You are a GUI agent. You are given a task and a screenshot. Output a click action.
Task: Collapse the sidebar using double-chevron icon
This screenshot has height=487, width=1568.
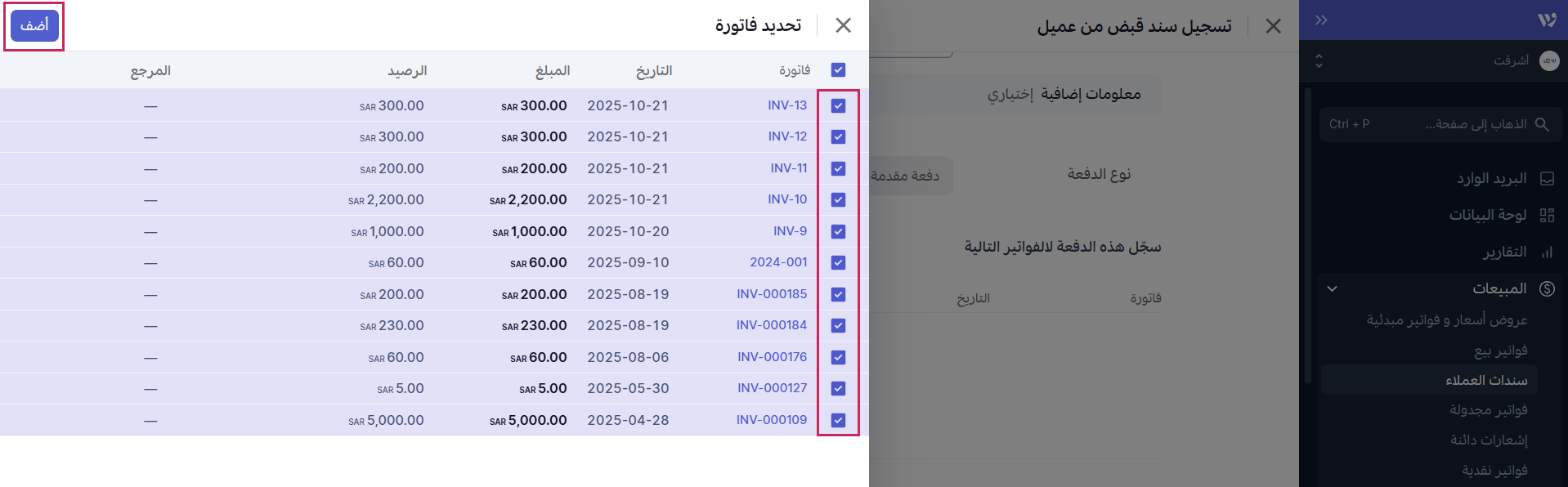(x=1321, y=20)
